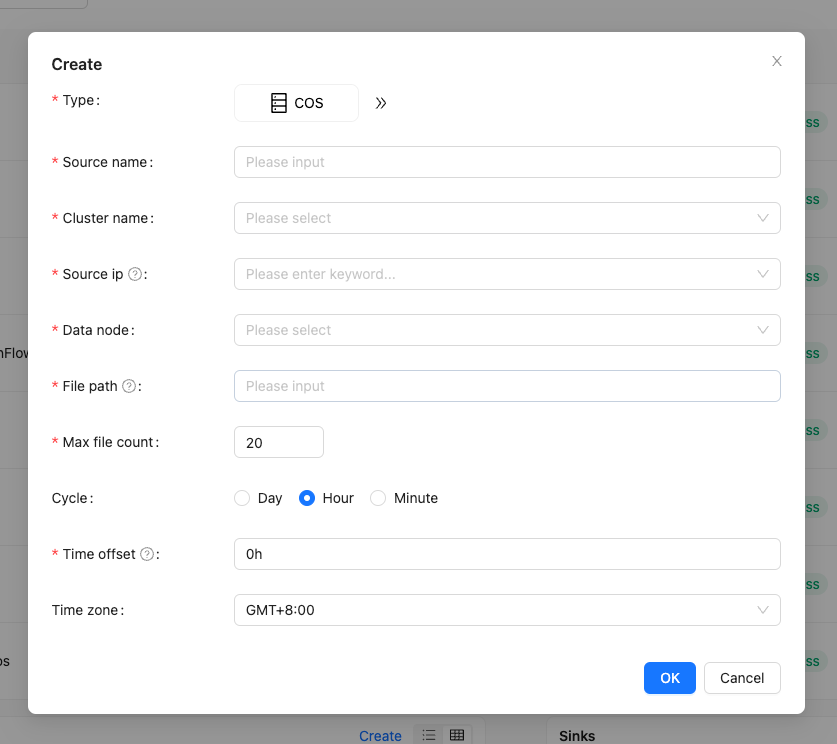Screen dimensions: 837x744
Task: Click the COS type server icon
Action: (279, 103)
